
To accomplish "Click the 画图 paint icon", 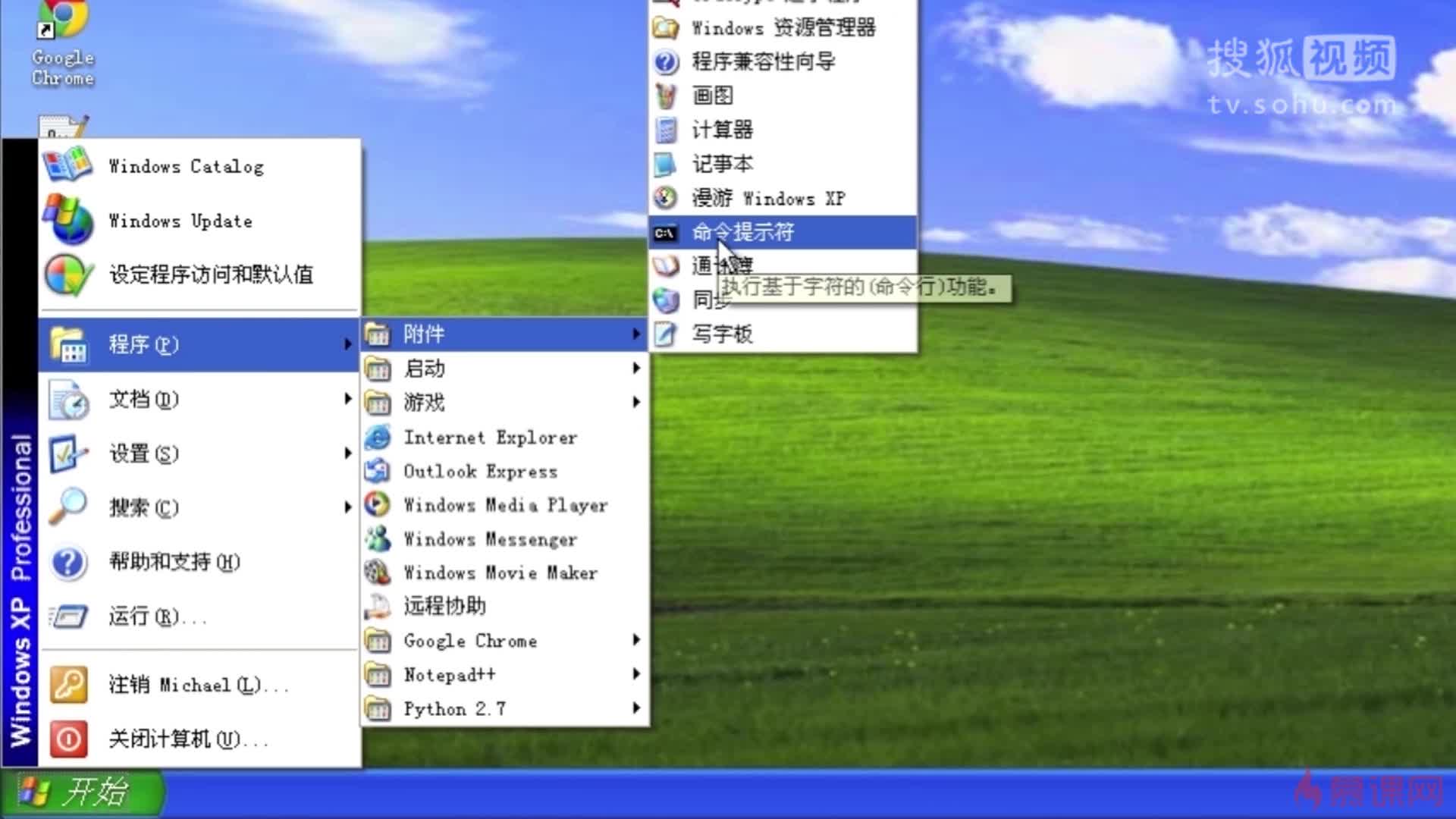I will [x=666, y=96].
